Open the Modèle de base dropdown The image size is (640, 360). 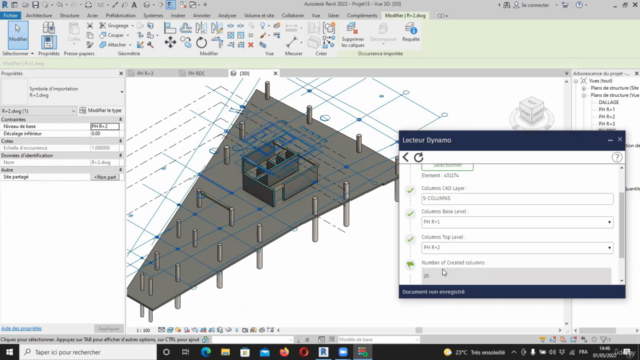coord(378,340)
